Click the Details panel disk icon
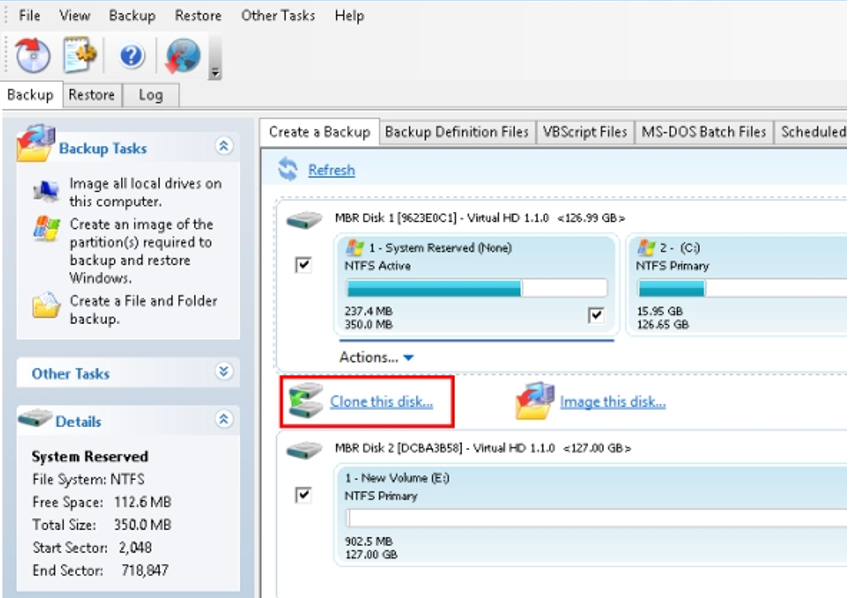 tap(35, 418)
